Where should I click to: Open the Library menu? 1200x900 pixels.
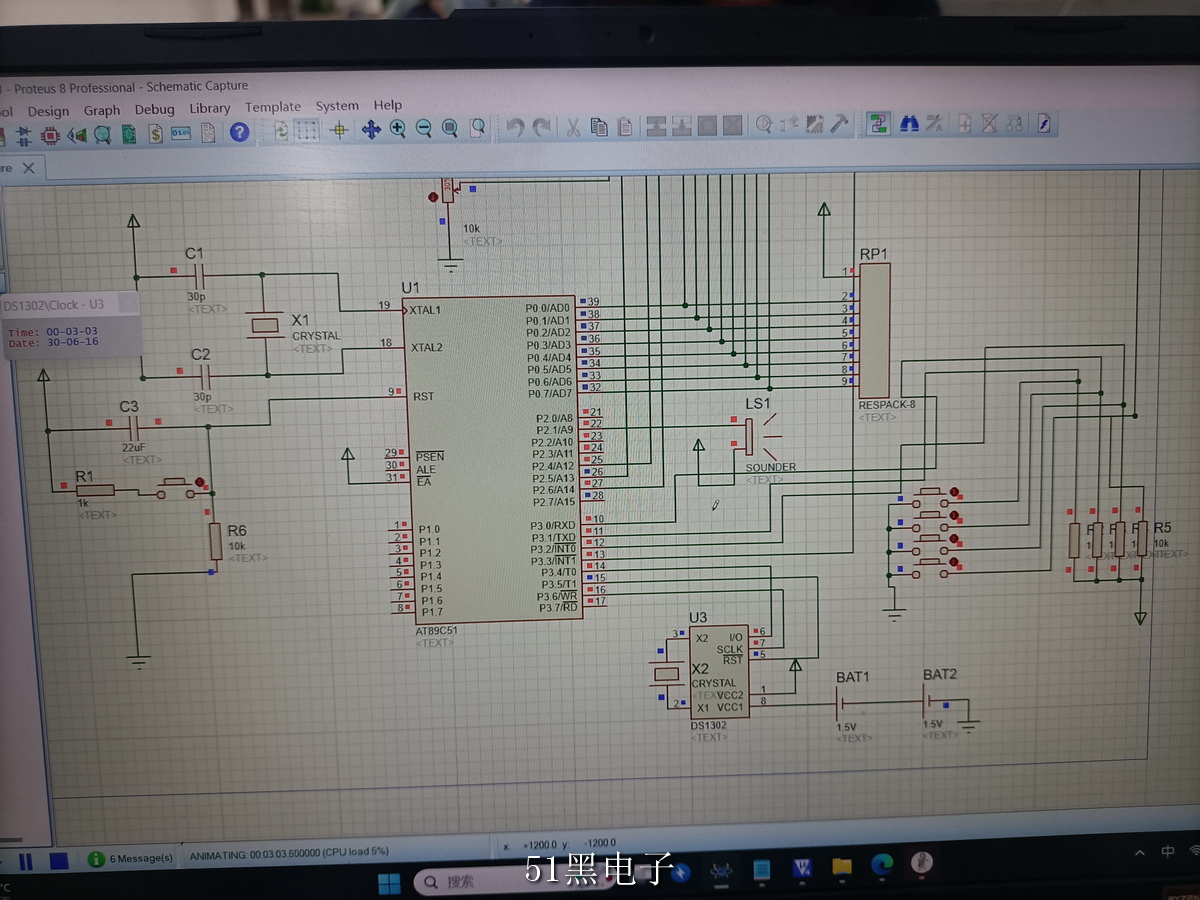[x=209, y=108]
